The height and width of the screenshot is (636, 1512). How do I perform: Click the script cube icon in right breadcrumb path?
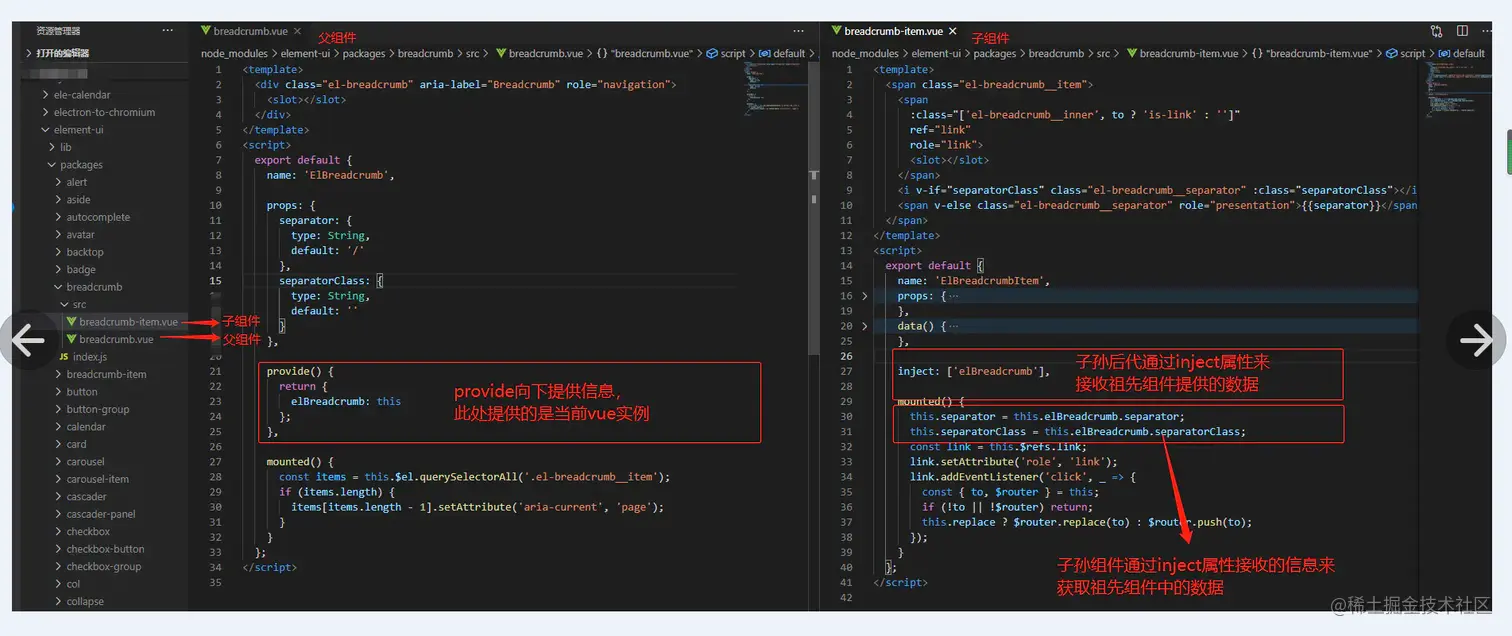coord(1393,54)
